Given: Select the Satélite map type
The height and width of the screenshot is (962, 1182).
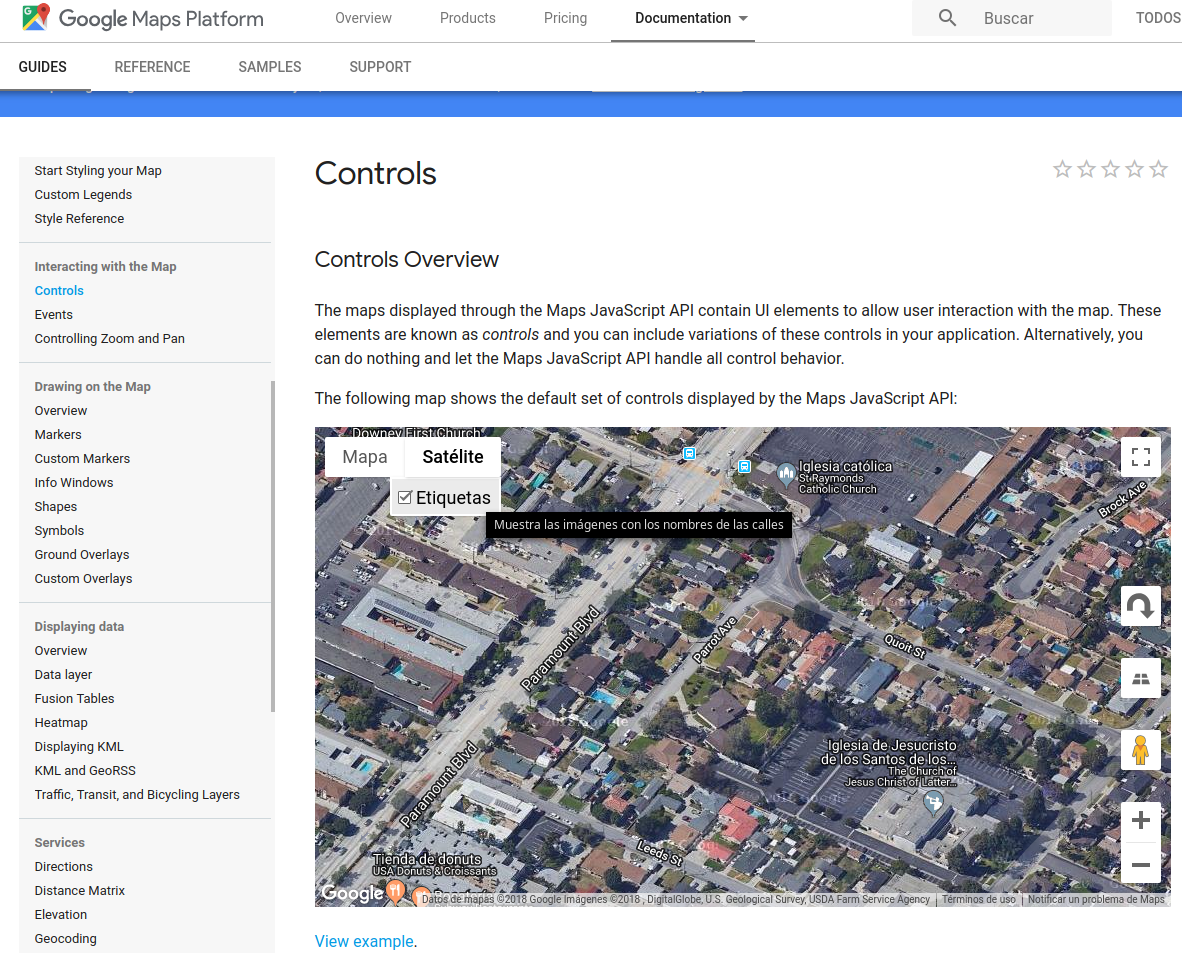Looking at the screenshot, I should [x=453, y=457].
